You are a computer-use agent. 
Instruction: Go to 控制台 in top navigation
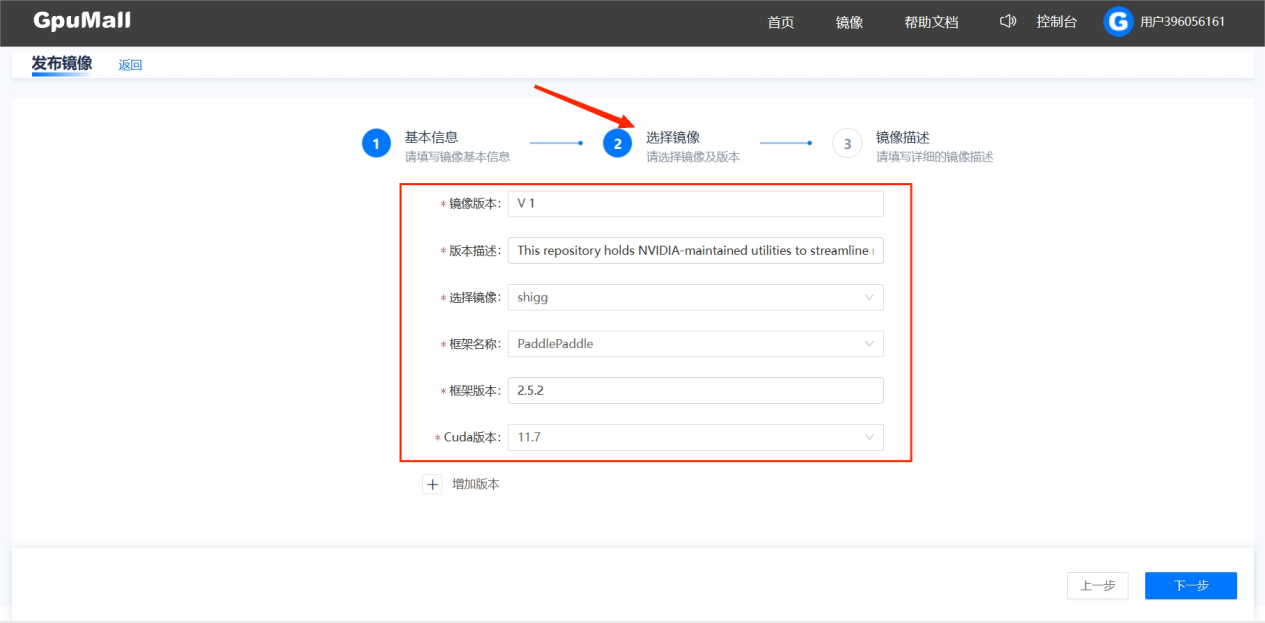(x=1057, y=22)
